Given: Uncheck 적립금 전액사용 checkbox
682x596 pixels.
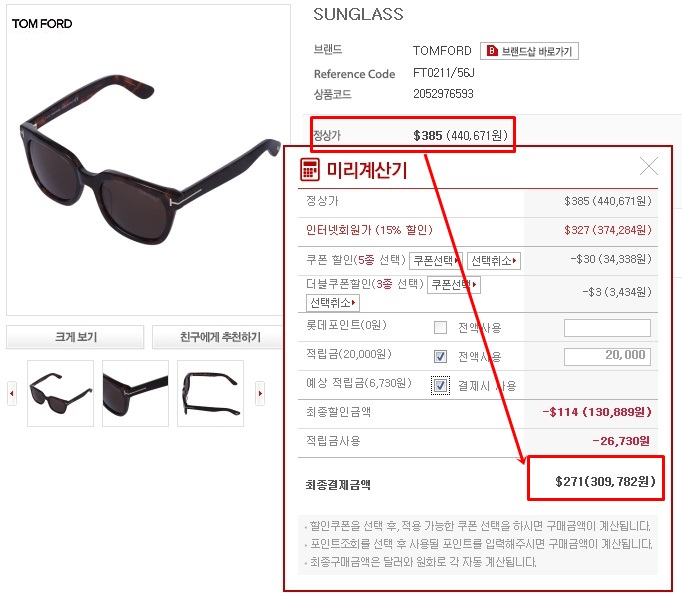Looking at the screenshot, I should (440, 356).
